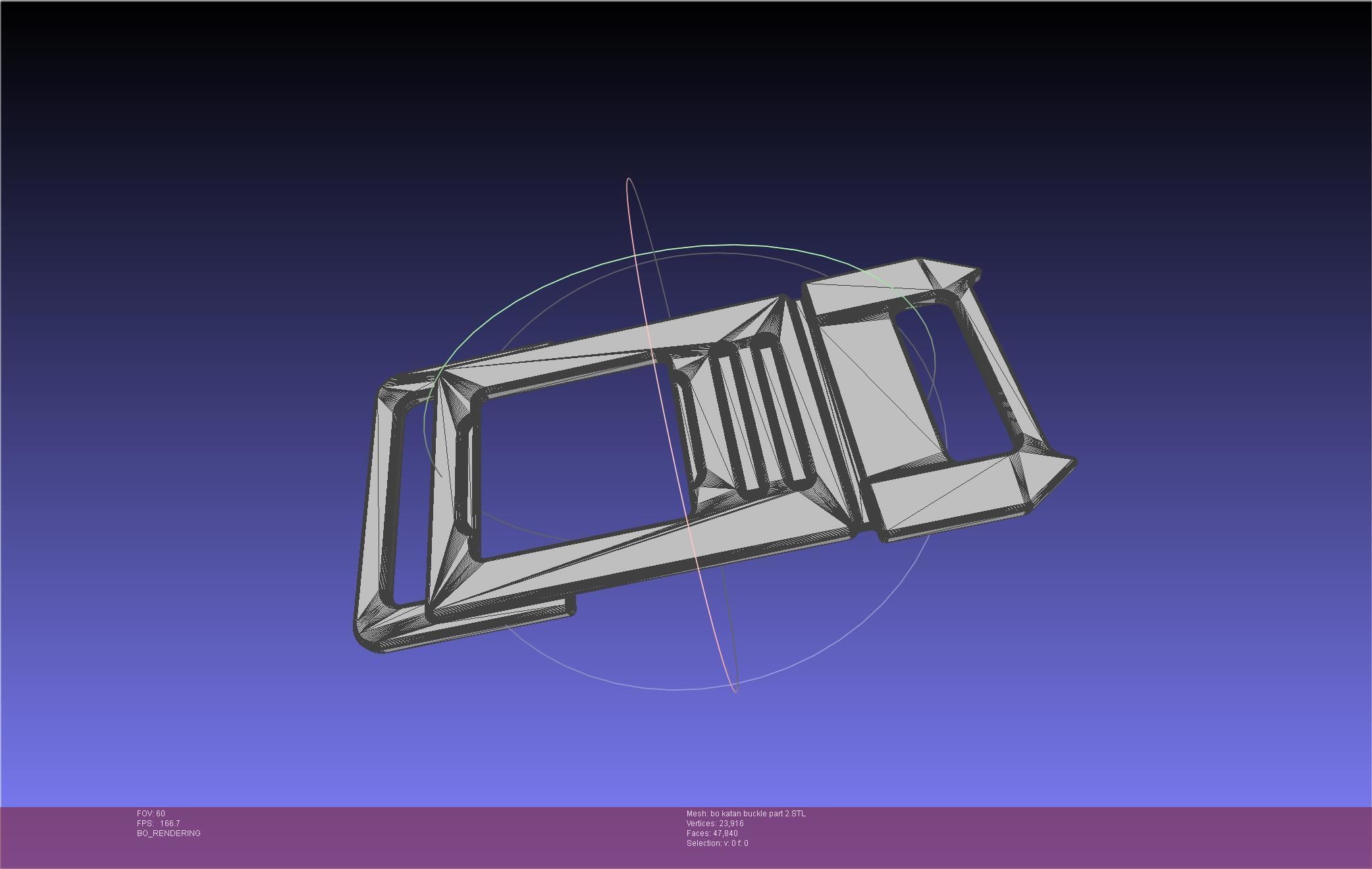1372x869 pixels.
Task: Click the Selection: v: 0 f: 0 text
Action: point(717,843)
